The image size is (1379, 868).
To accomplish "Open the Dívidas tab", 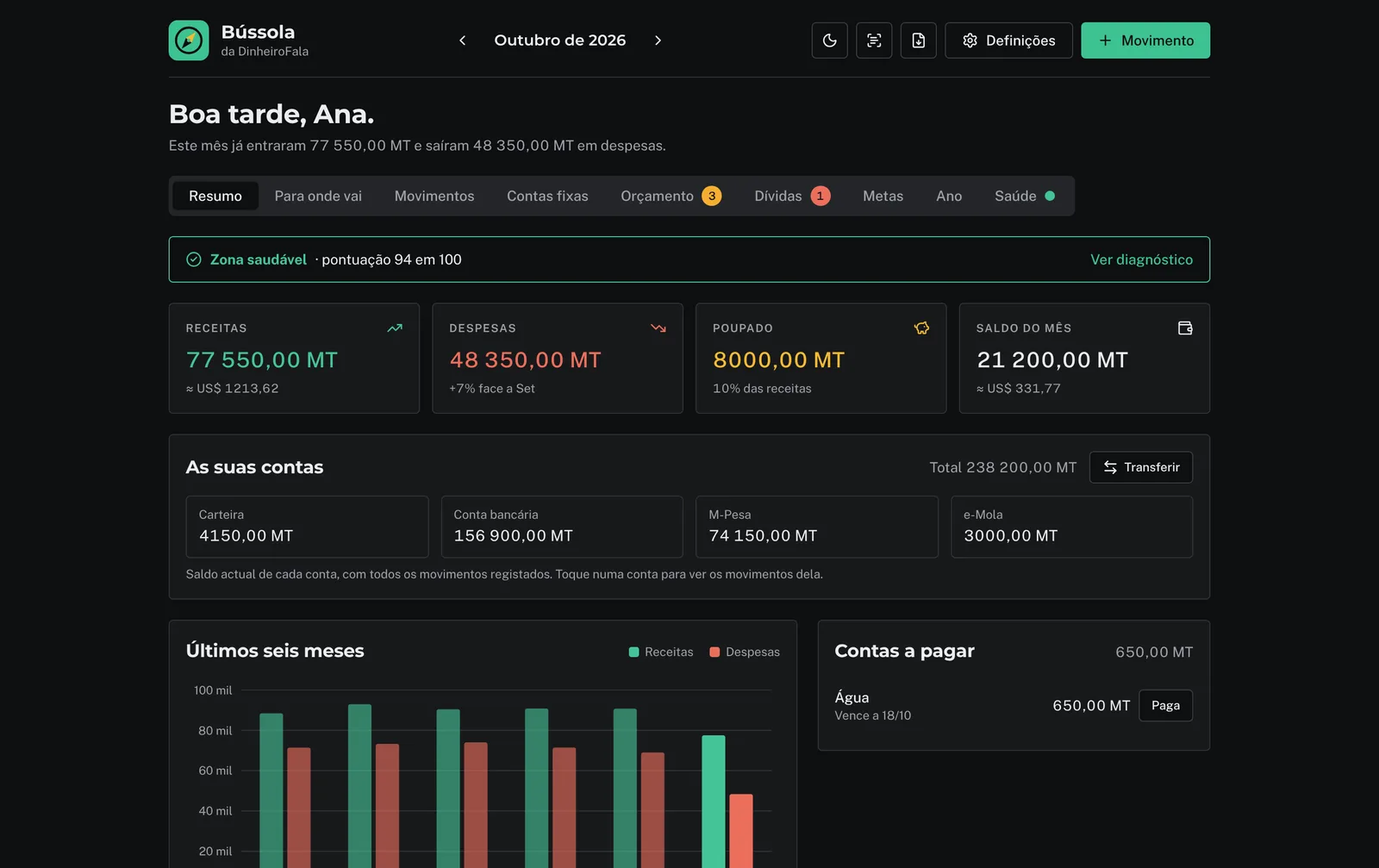I will (x=792, y=196).
